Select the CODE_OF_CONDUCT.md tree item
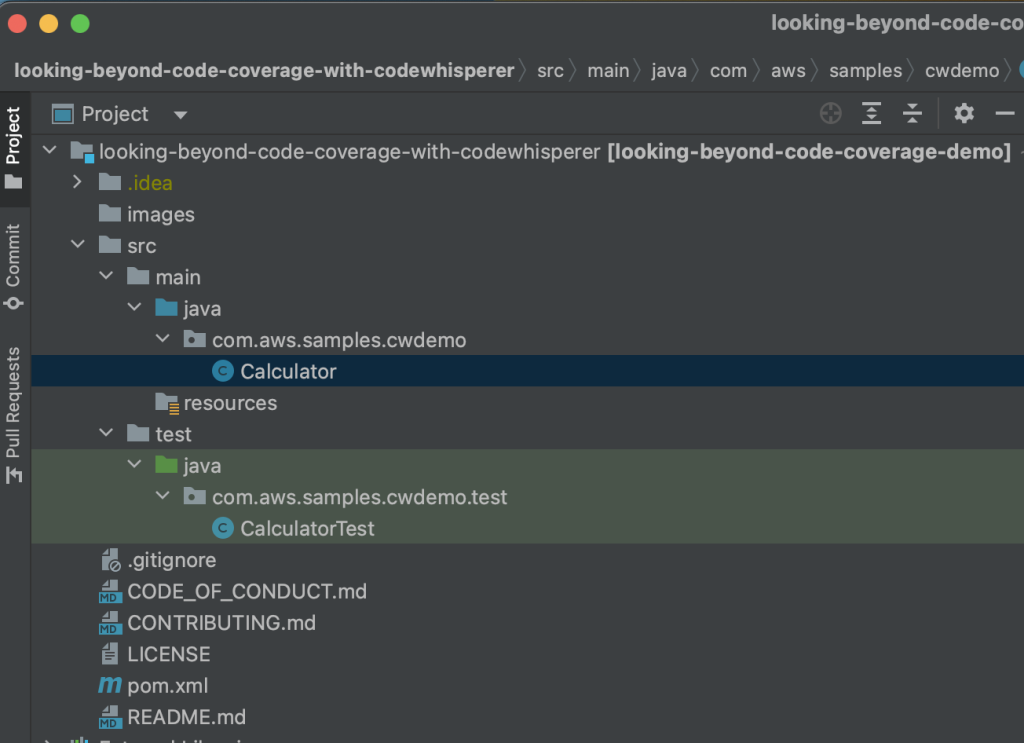This screenshot has height=743, width=1024. (x=248, y=591)
